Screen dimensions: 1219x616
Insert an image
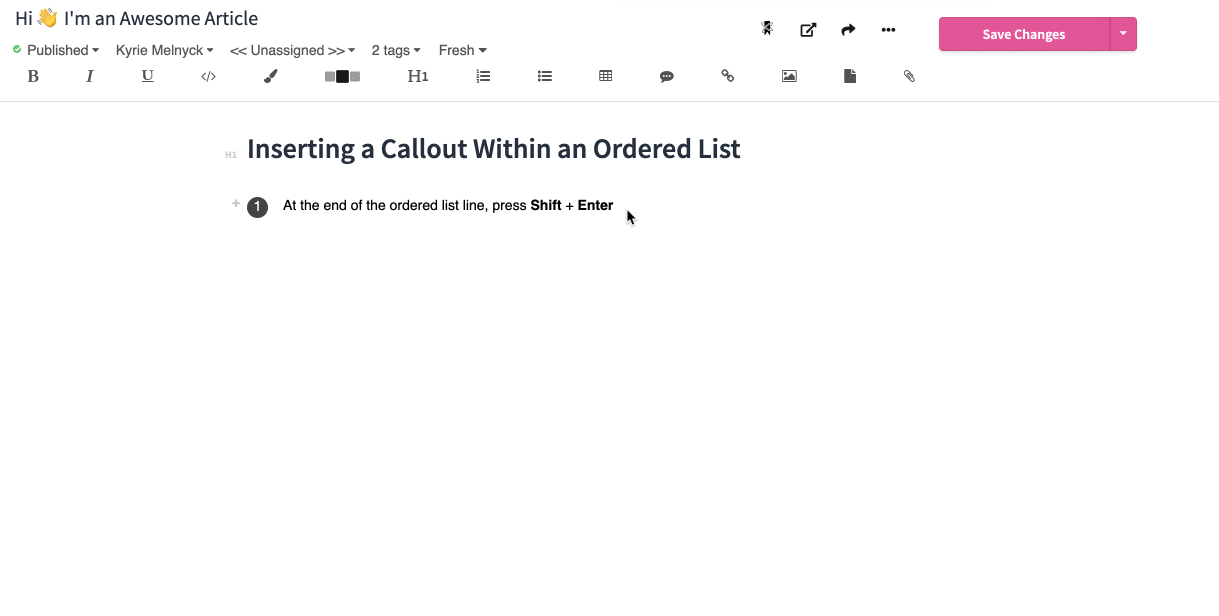(789, 76)
